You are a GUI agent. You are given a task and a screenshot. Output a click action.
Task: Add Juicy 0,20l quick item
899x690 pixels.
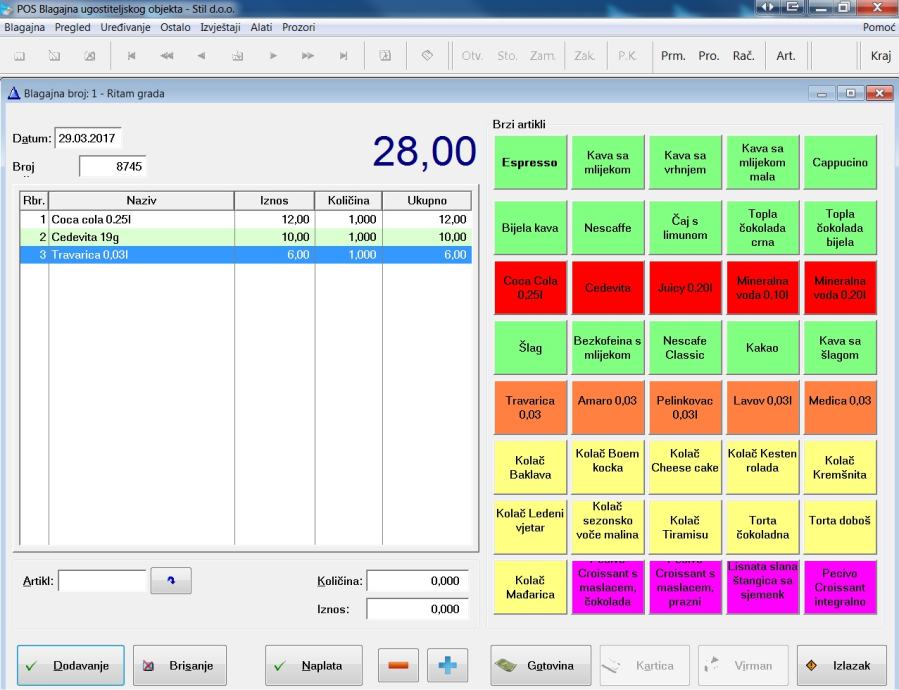pos(685,288)
